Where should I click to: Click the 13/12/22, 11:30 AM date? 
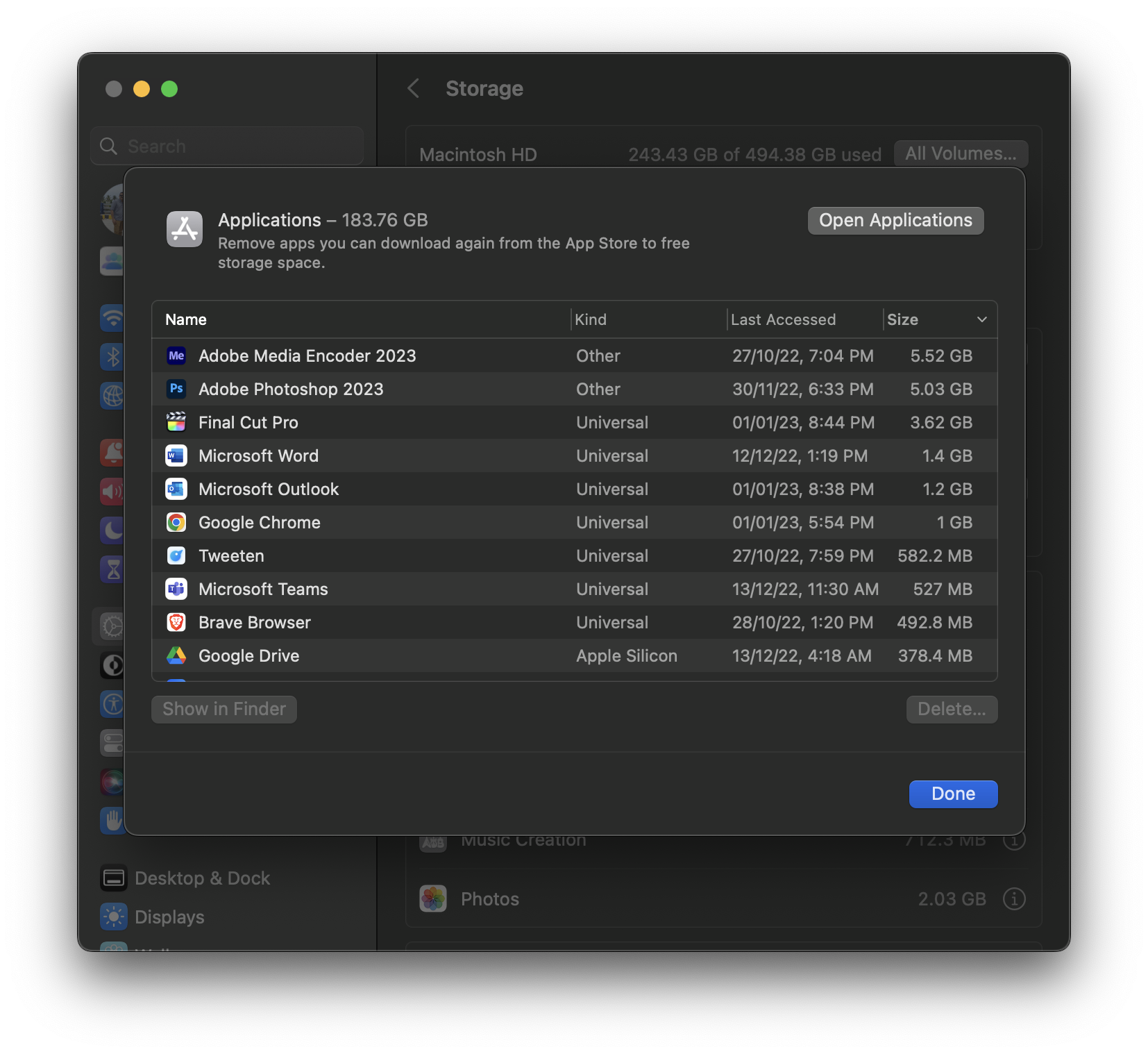(x=805, y=589)
